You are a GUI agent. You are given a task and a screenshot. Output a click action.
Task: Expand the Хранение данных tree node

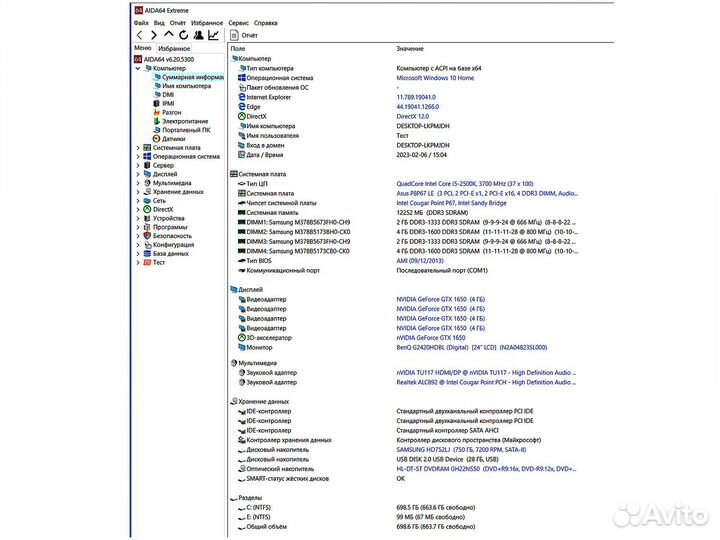point(138,192)
